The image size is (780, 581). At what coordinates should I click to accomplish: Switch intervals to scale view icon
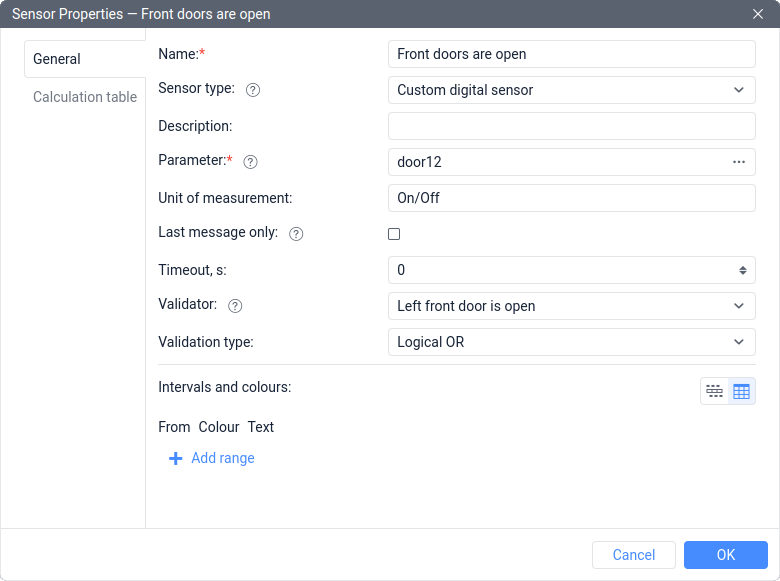[x=714, y=391]
